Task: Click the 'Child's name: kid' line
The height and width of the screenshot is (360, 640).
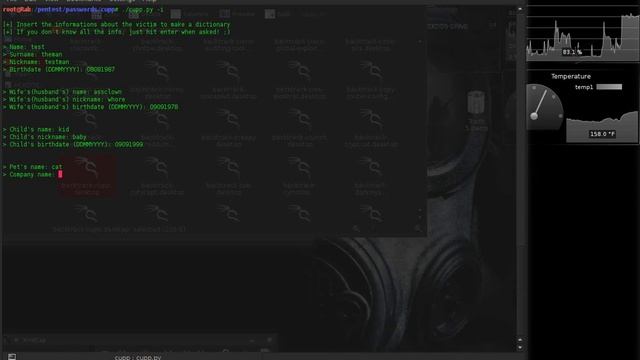Action: click(x=36, y=129)
